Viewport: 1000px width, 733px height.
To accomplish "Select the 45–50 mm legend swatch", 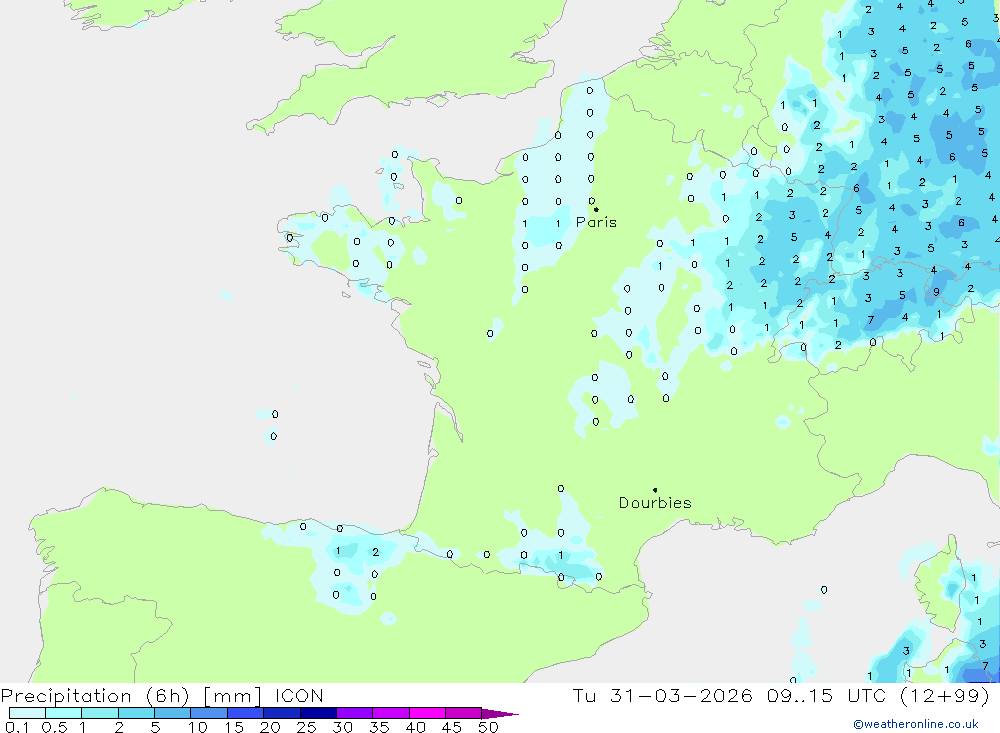I will point(464,713).
